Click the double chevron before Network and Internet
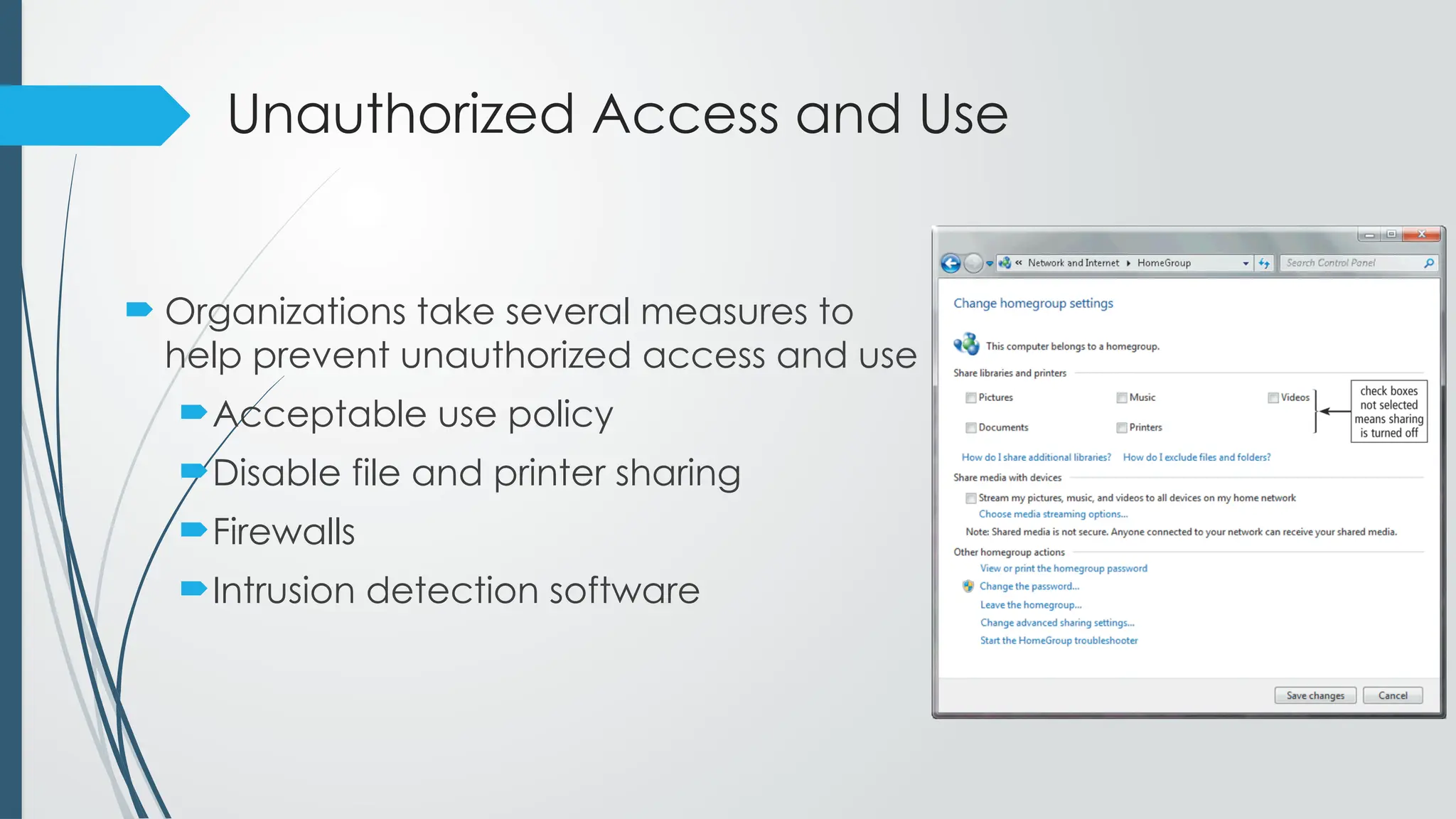The height and width of the screenshot is (819, 1456). pos(1019,262)
